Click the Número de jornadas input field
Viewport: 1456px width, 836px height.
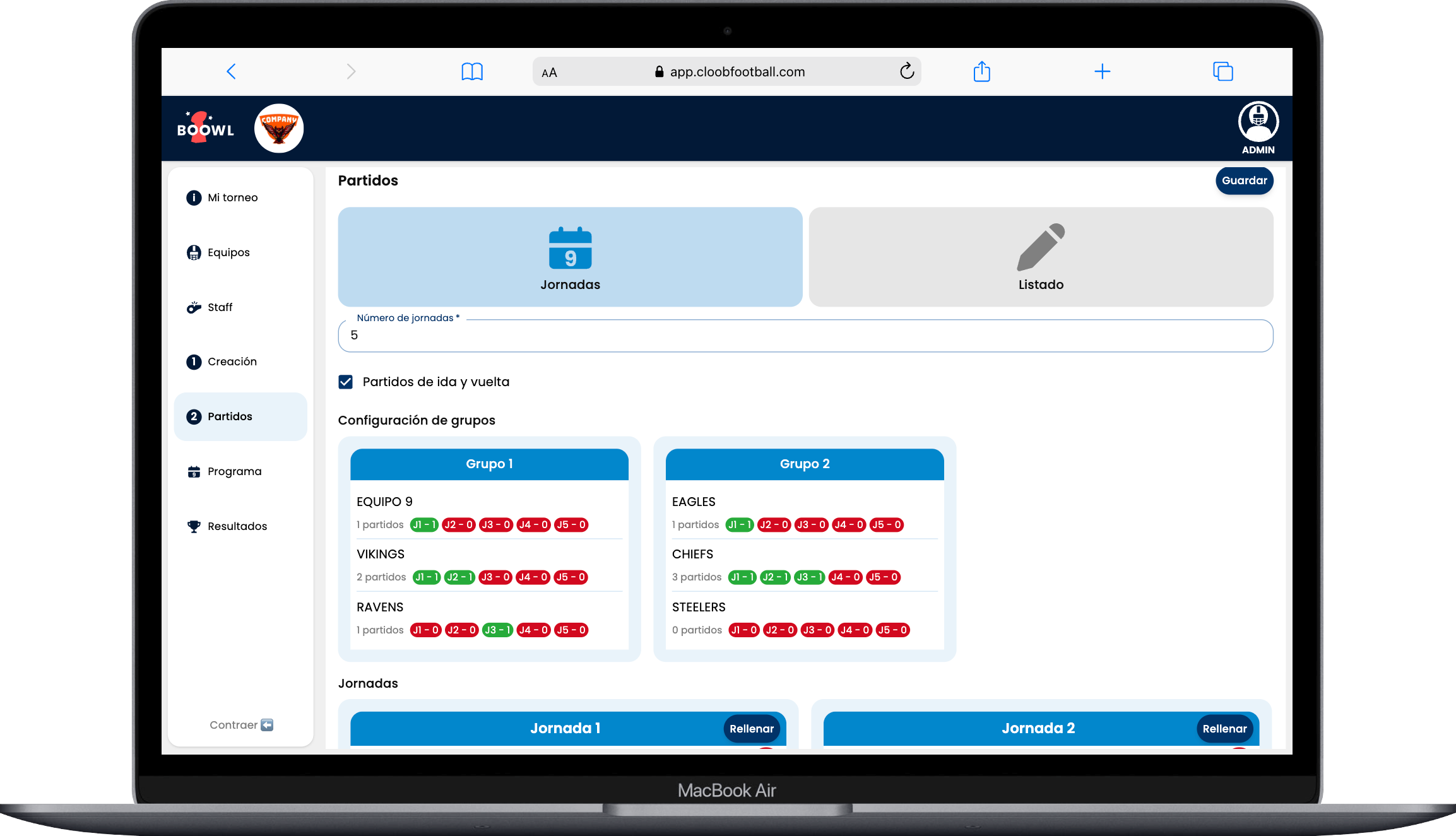(805, 336)
